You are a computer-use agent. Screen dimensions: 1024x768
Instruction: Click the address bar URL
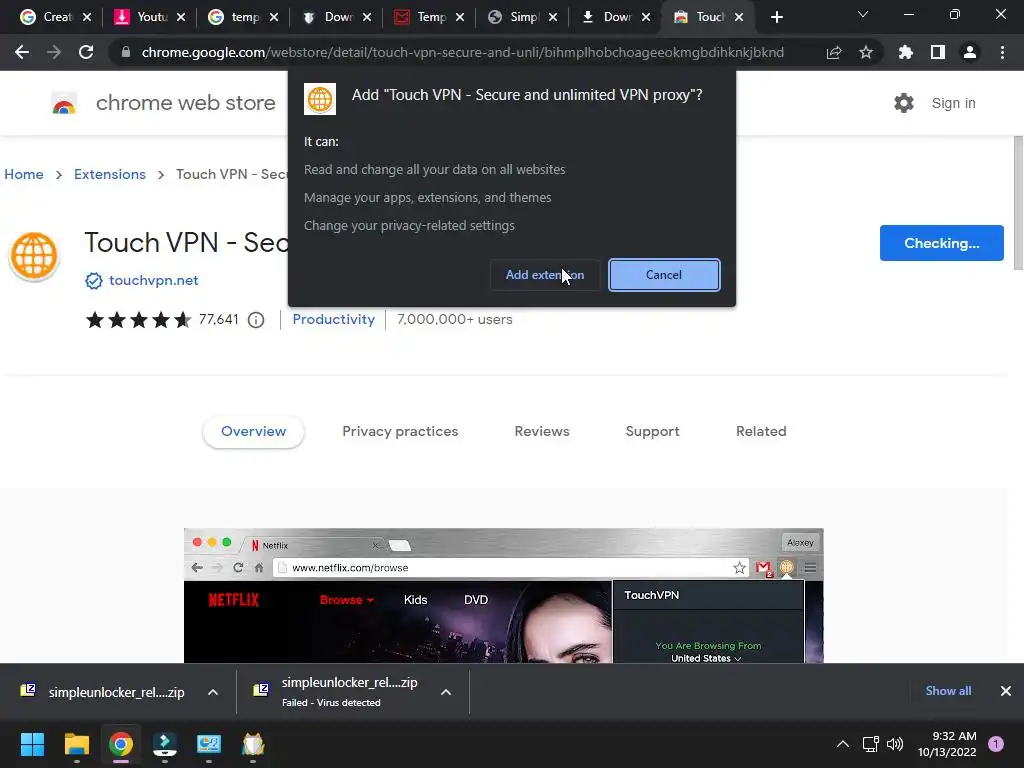[x=462, y=52]
